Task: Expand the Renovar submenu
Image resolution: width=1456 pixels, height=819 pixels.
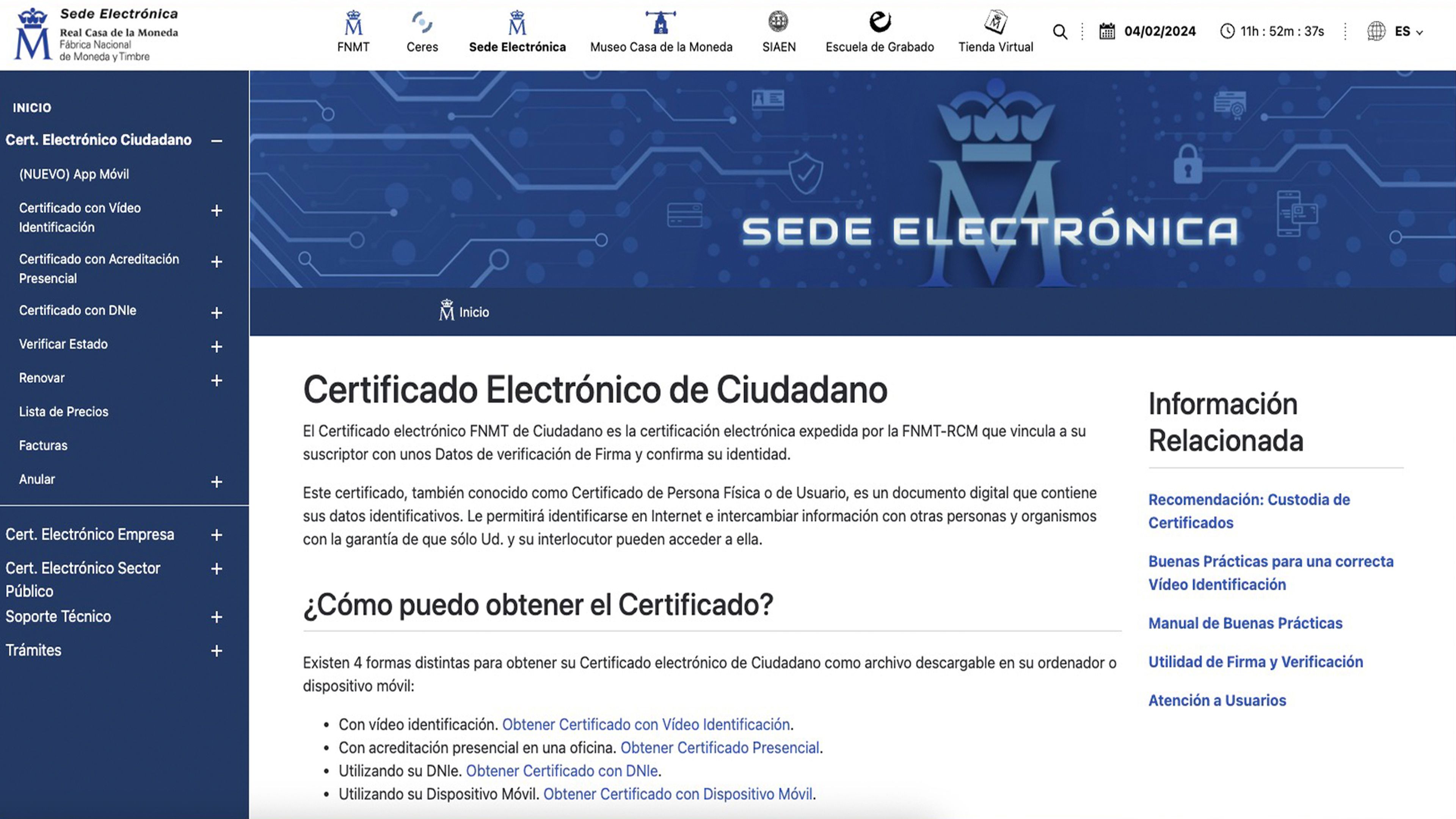Action: click(x=217, y=380)
